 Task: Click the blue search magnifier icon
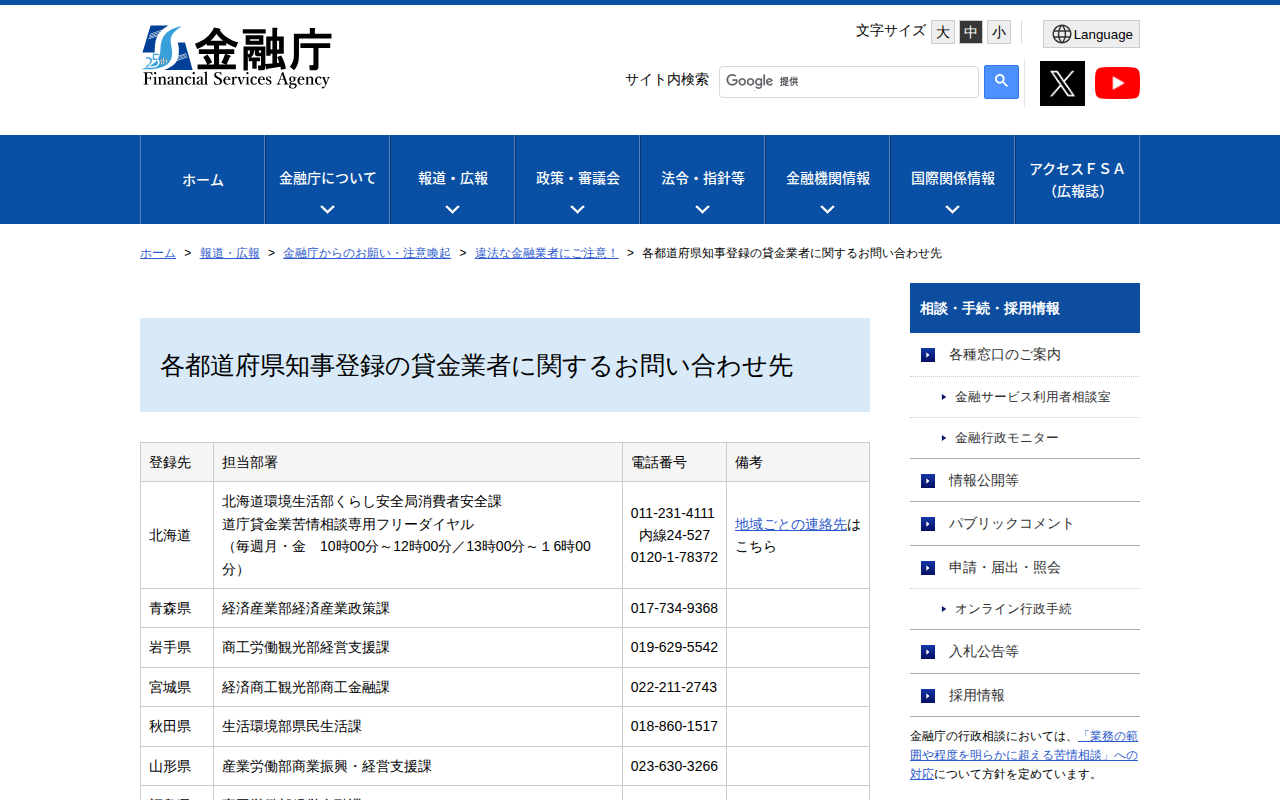coord(1001,81)
